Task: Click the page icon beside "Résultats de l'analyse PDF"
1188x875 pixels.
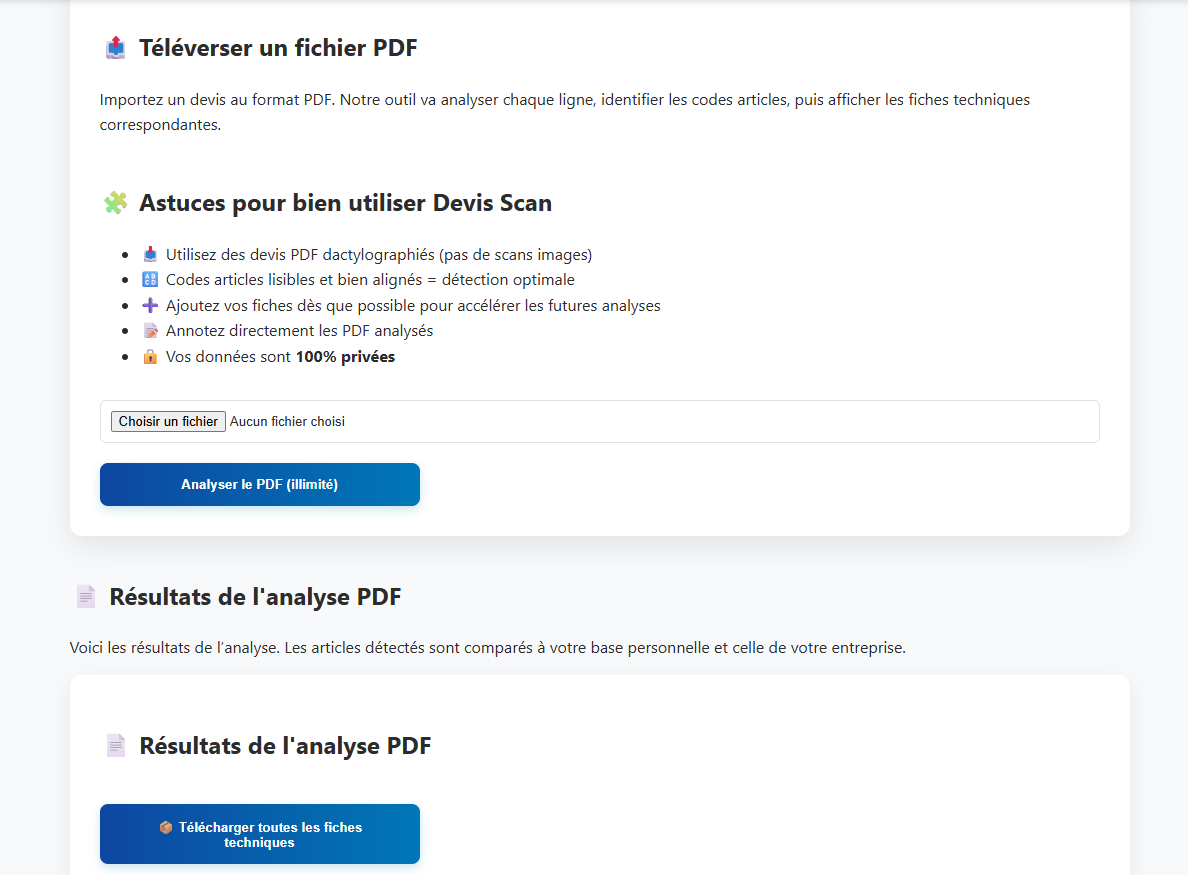Action: coord(85,595)
